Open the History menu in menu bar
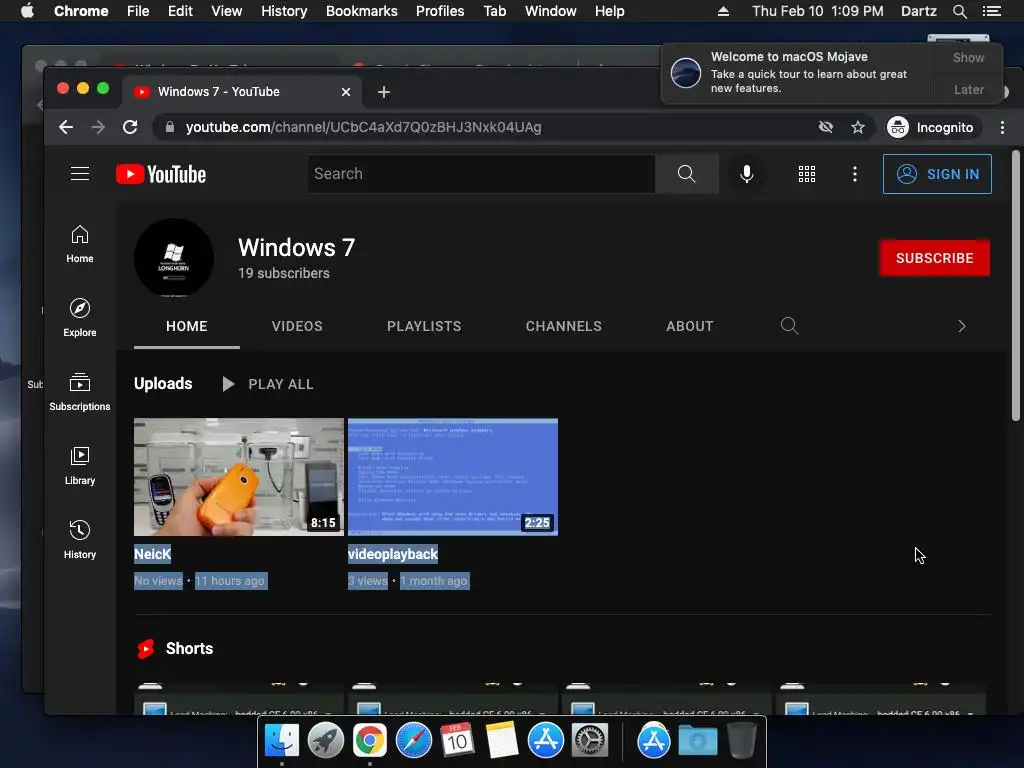1024x768 pixels. tap(284, 11)
